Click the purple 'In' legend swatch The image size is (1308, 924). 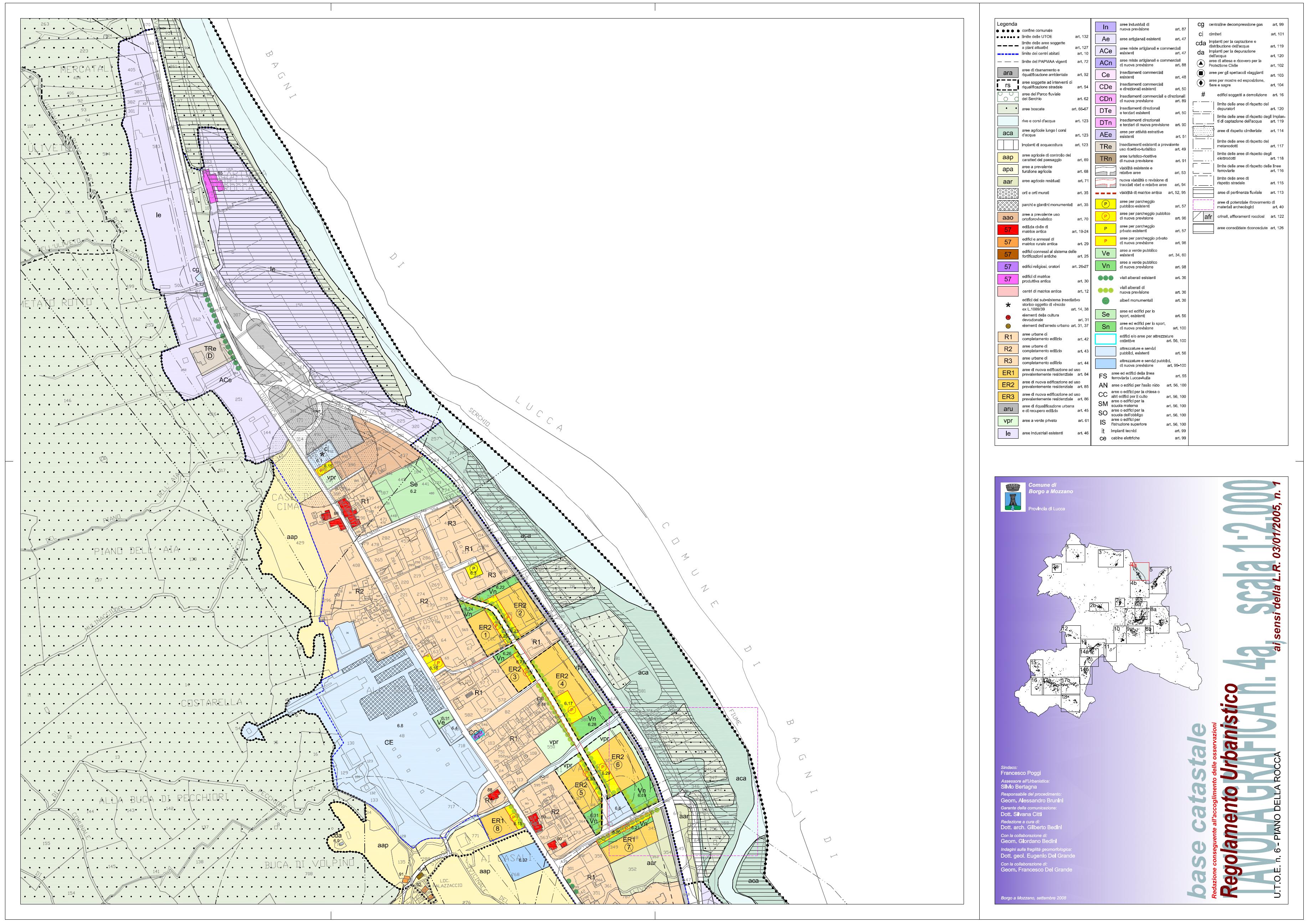(x=1105, y=27)
